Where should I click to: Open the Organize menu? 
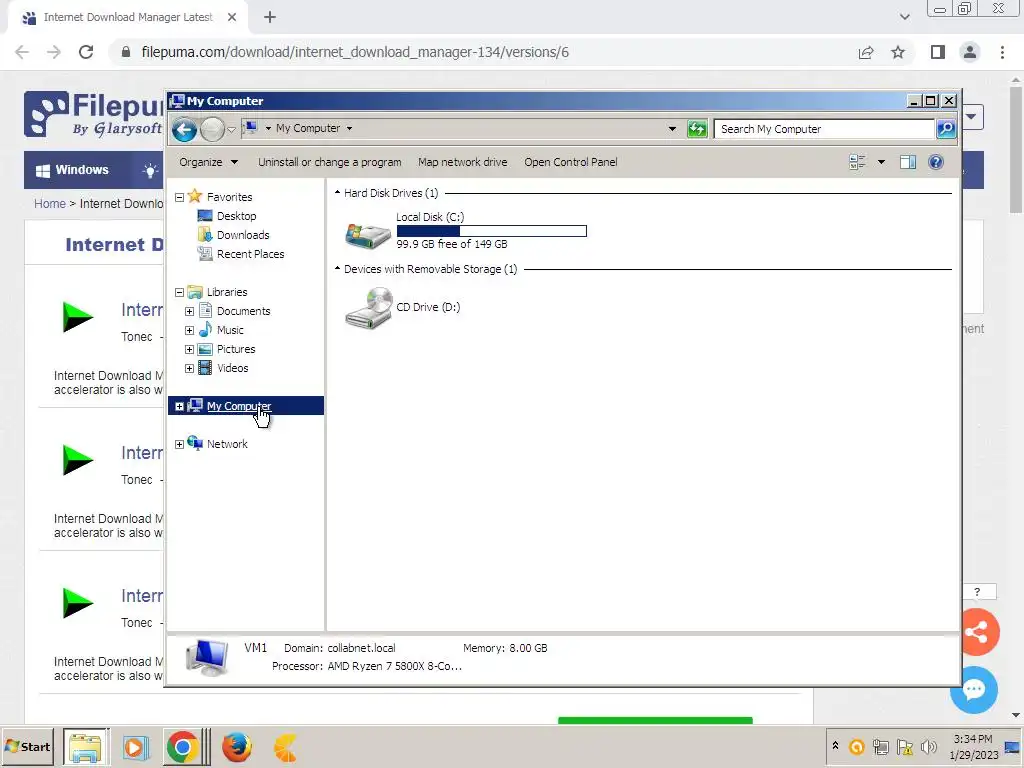208,162
